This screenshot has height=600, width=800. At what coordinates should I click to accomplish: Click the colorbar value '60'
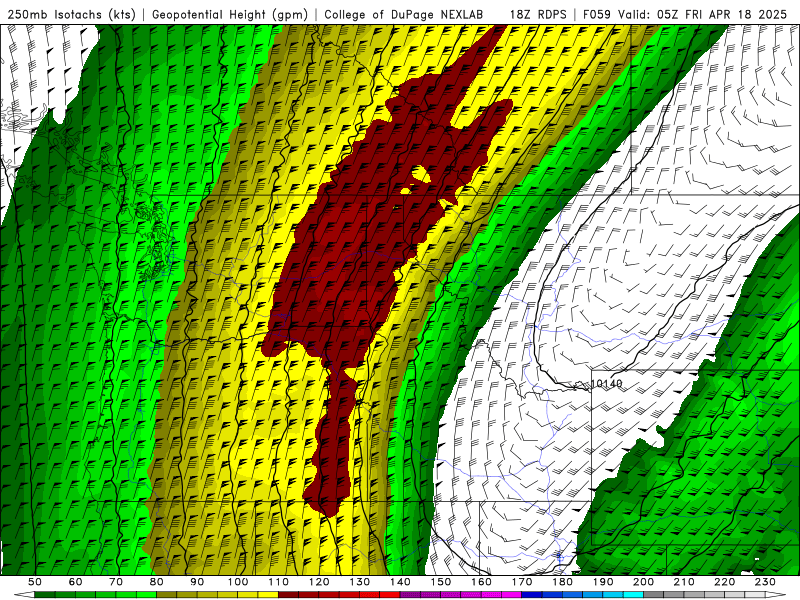(x=75, y=582)
